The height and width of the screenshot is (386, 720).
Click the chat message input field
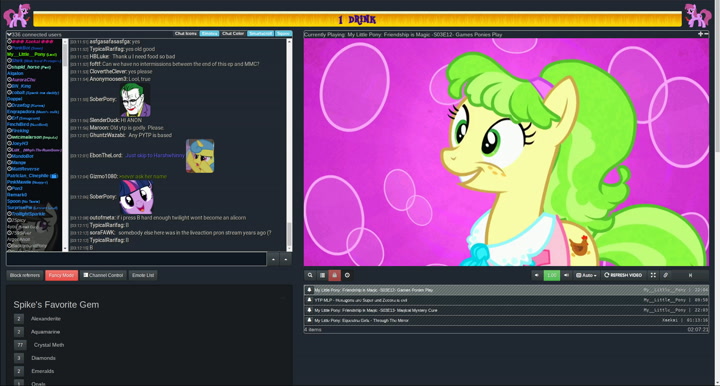pyautogui.click(x=136, y=259)
